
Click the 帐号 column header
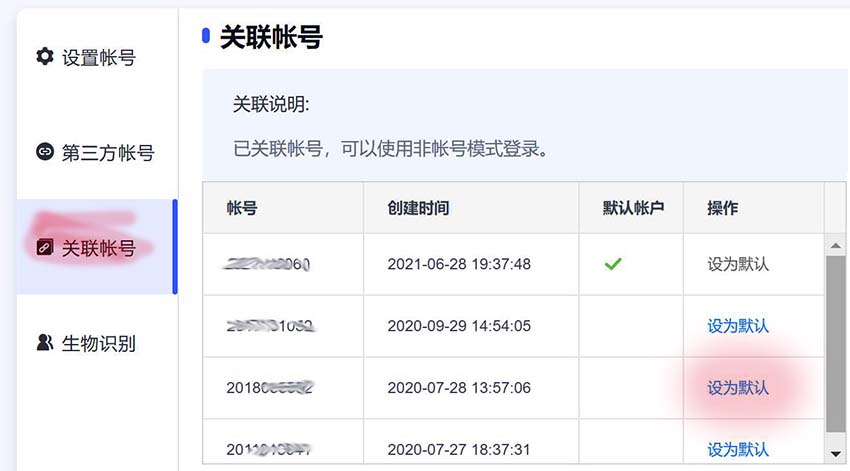pyautogui.click(x=242, y=208)
